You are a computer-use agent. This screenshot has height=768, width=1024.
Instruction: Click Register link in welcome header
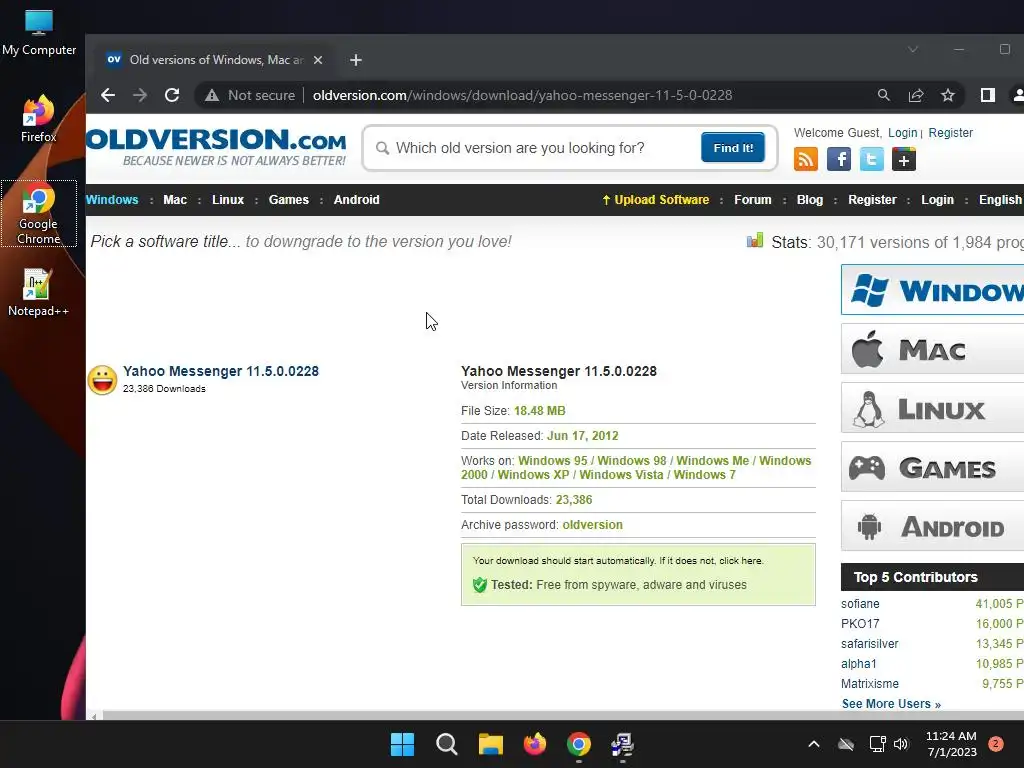click(950, 133)
